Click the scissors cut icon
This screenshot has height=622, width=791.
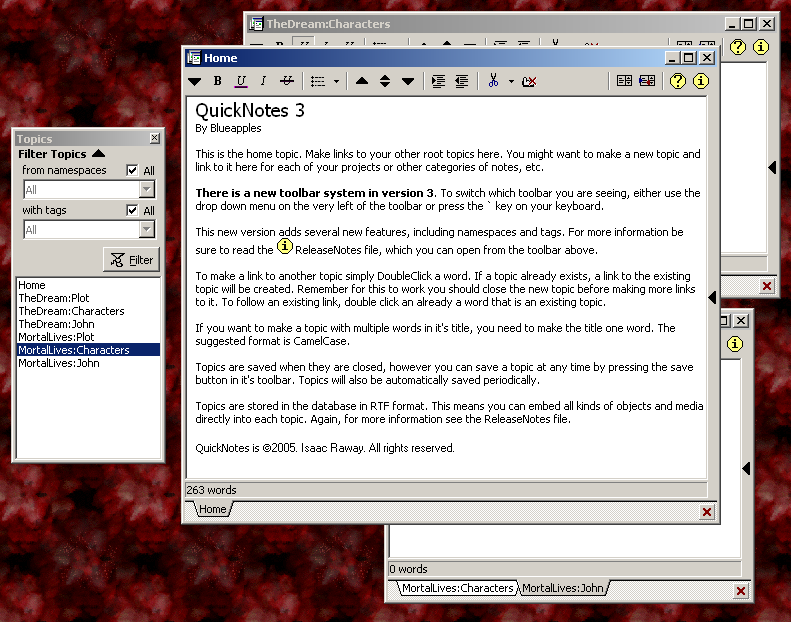tap(493, 81)
